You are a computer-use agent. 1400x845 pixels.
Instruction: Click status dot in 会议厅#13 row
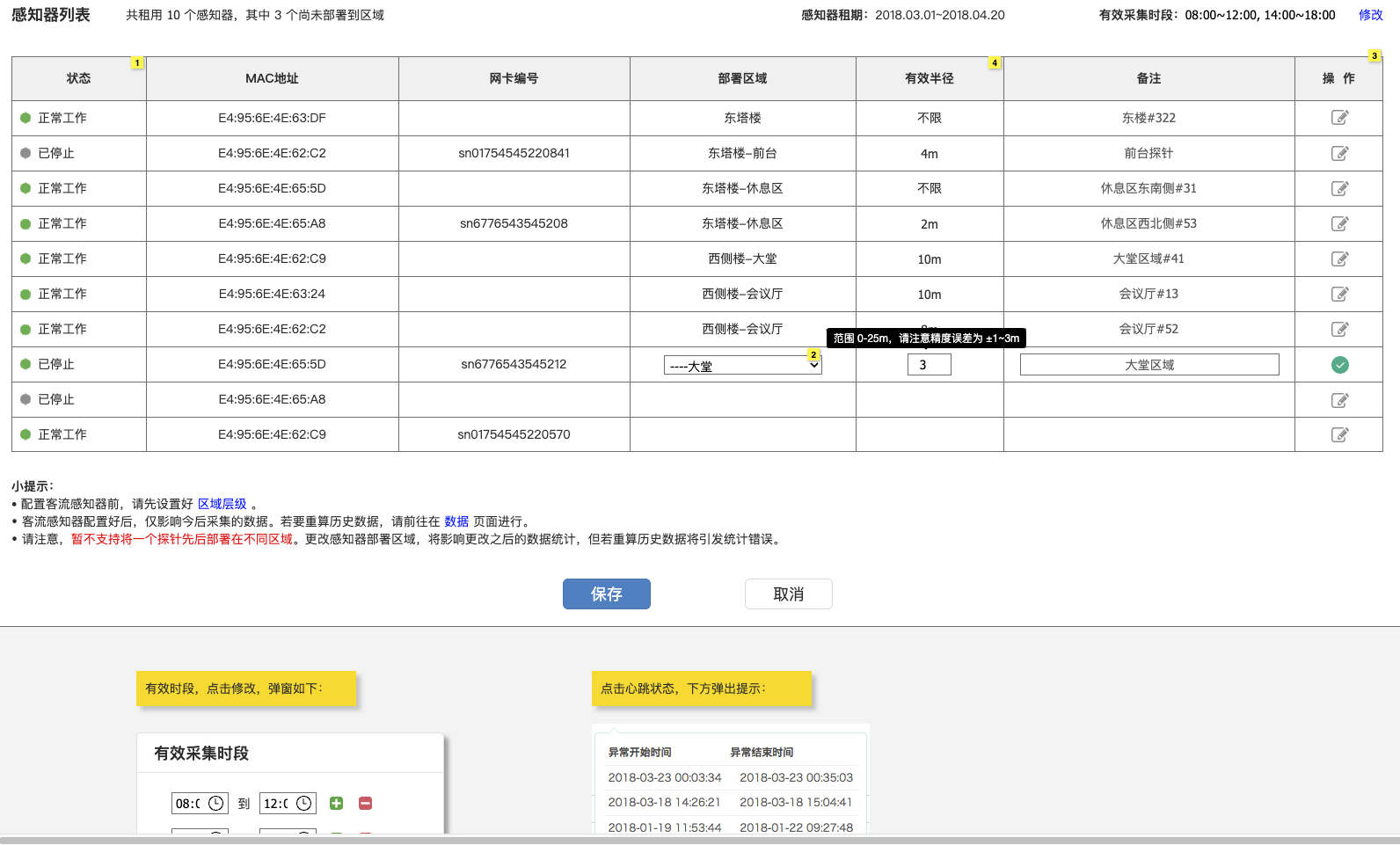[26, 294]
